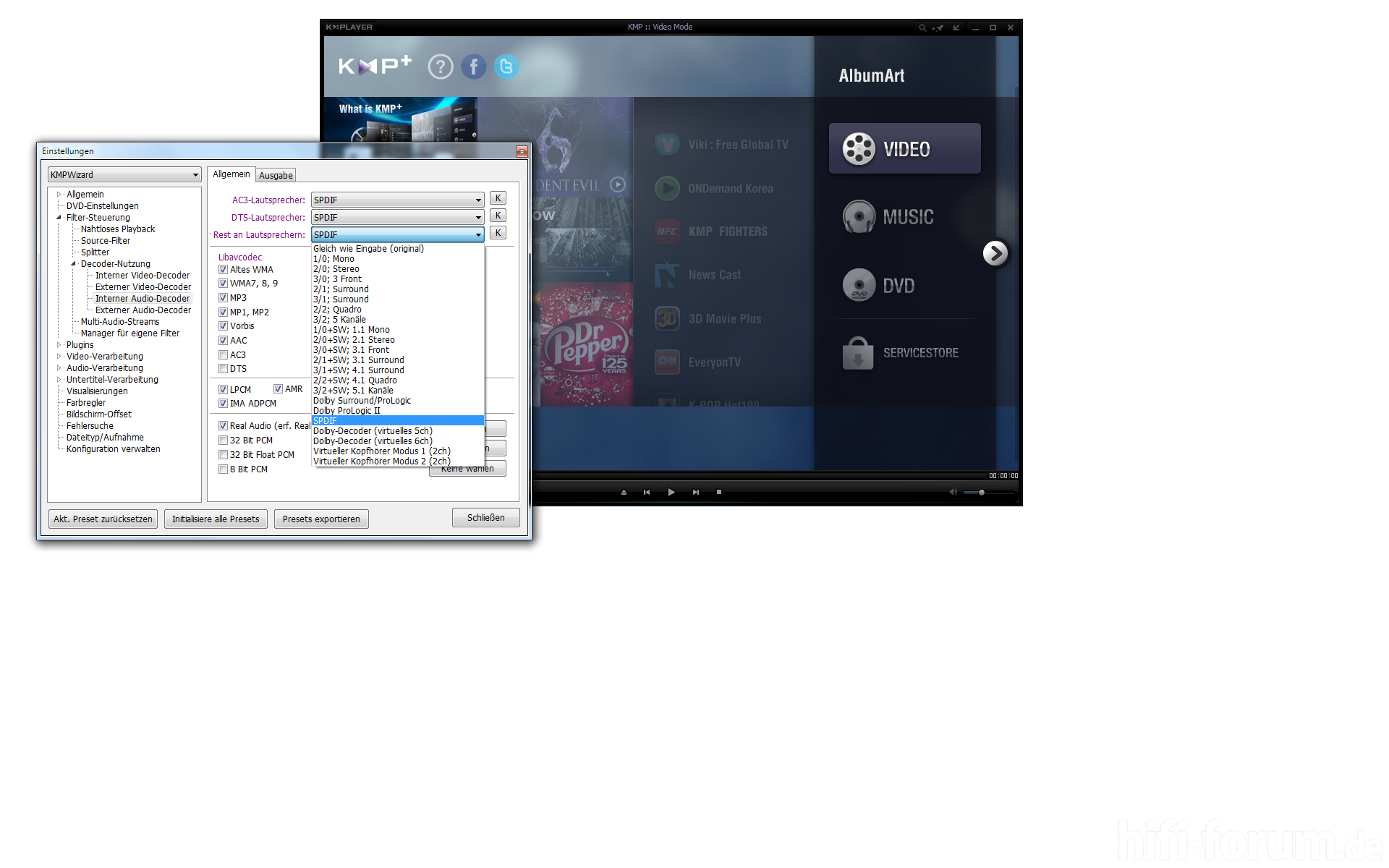This screenshot has height=868, width=1389.
Task: Click Akt. Preset zurücksetzen button
Action: click(x=103, y=519)
